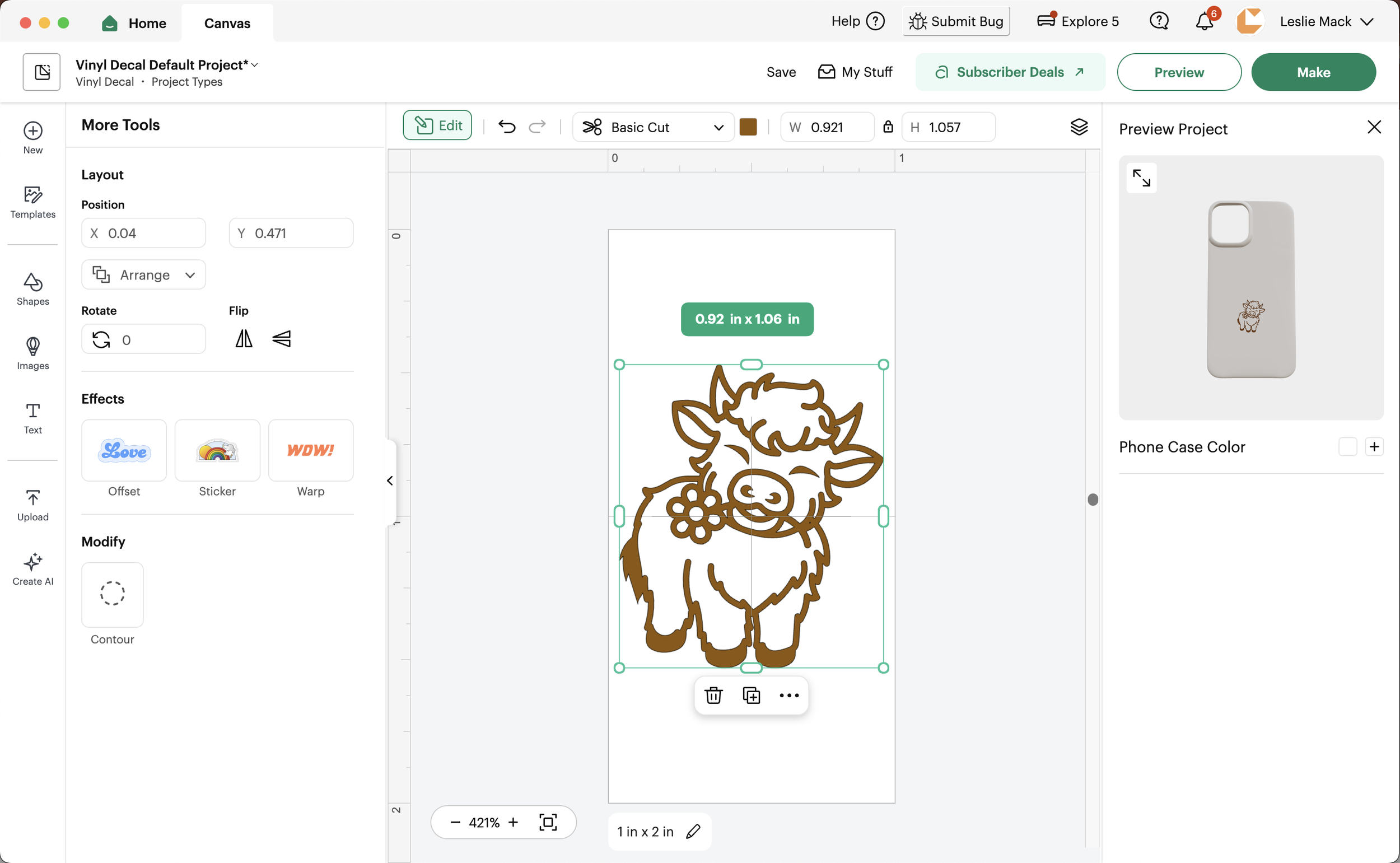Open Subscriber Deals link
The image size is (1400, 863).
tap(1010, 72)
